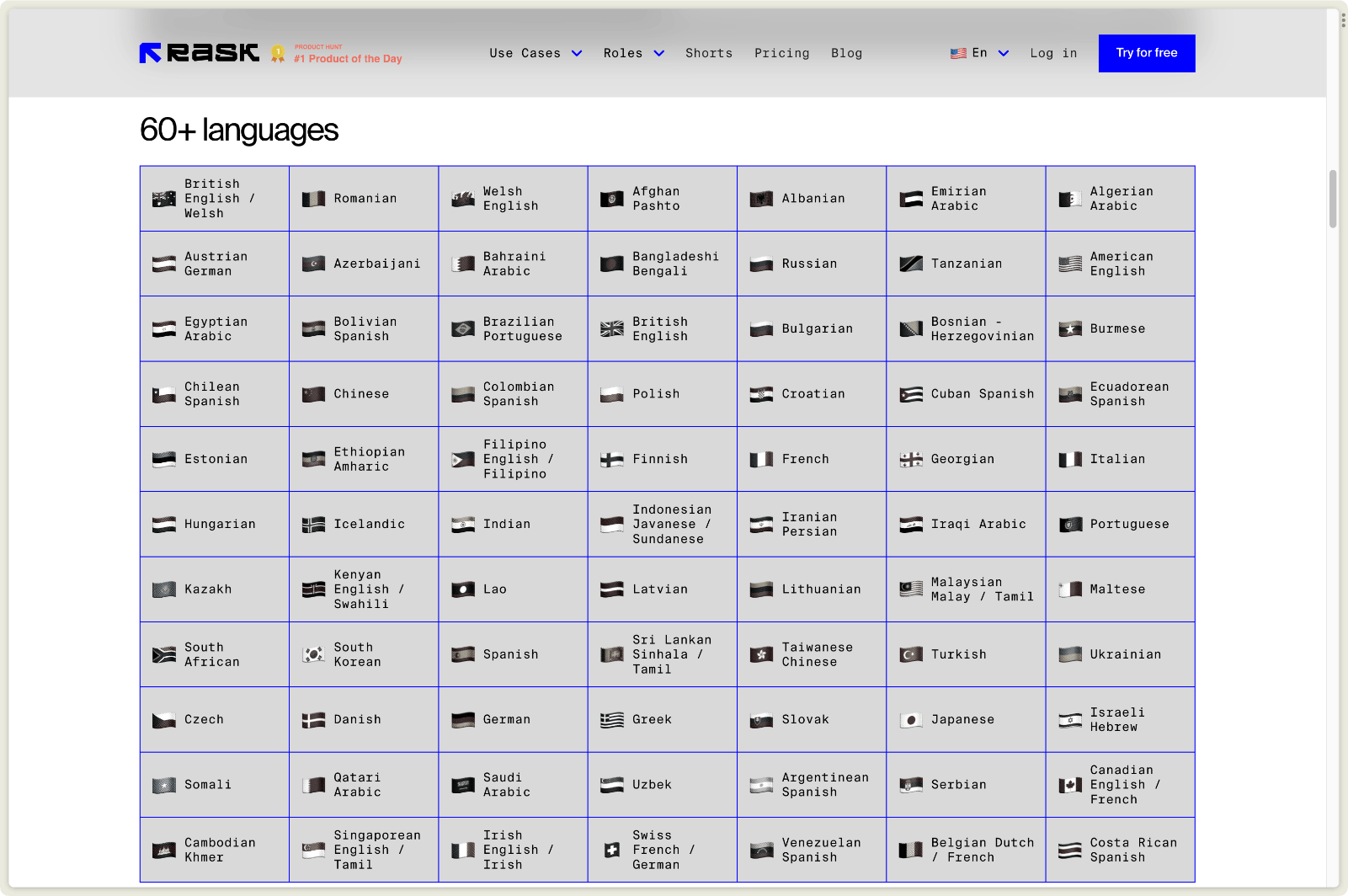The height and width of the screenshot is (896, 1348).
Task: Click the US flag in language selector
Action: pyautogui.click(x=958, y=53)
